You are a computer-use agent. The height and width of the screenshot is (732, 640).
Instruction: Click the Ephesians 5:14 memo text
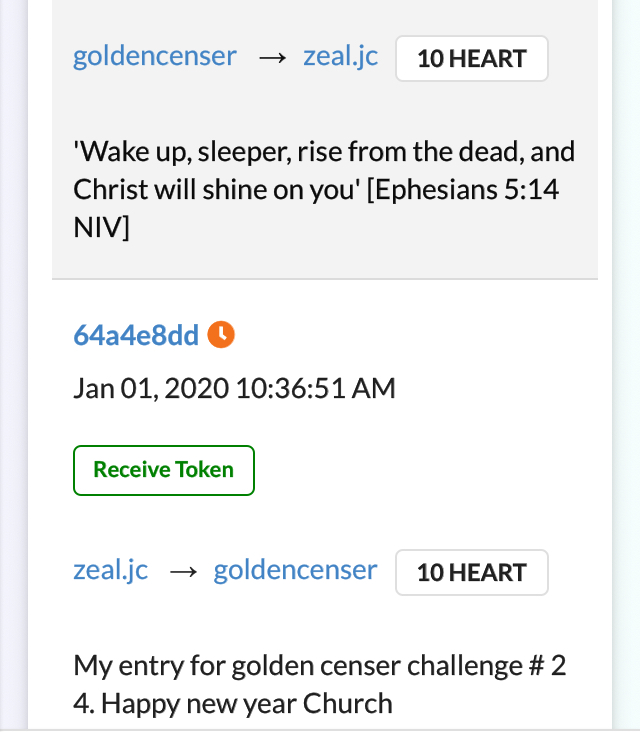tap(463, 190)
